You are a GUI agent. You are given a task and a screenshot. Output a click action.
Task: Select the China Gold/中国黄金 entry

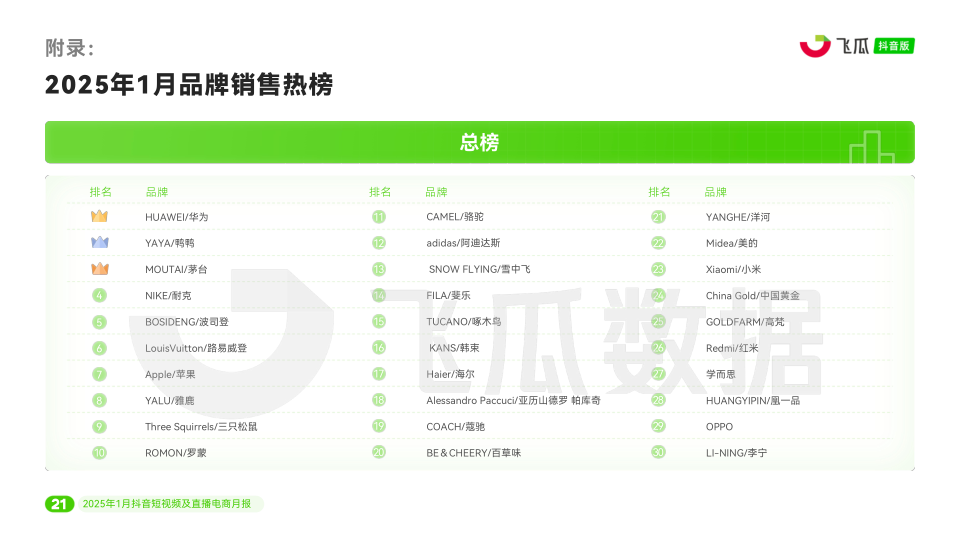click(752, 296)
